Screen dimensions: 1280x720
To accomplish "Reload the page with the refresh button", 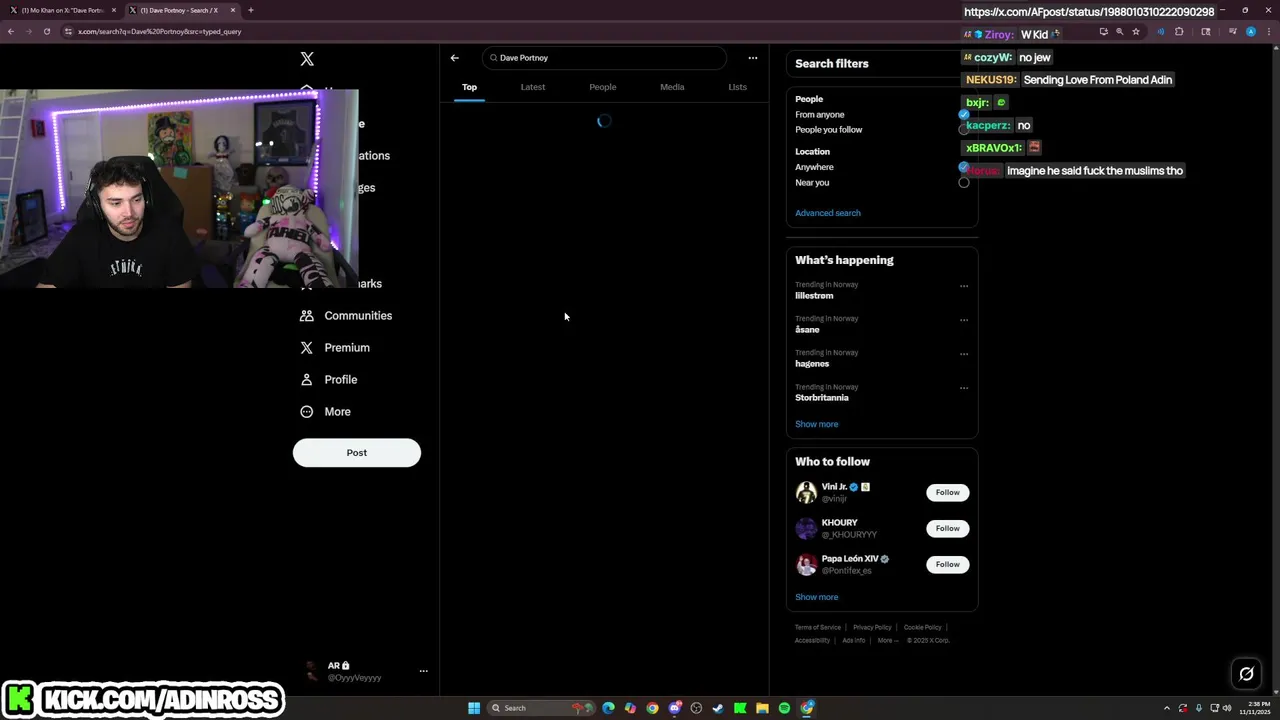I will pyautogui.click(x=47, y=31).
